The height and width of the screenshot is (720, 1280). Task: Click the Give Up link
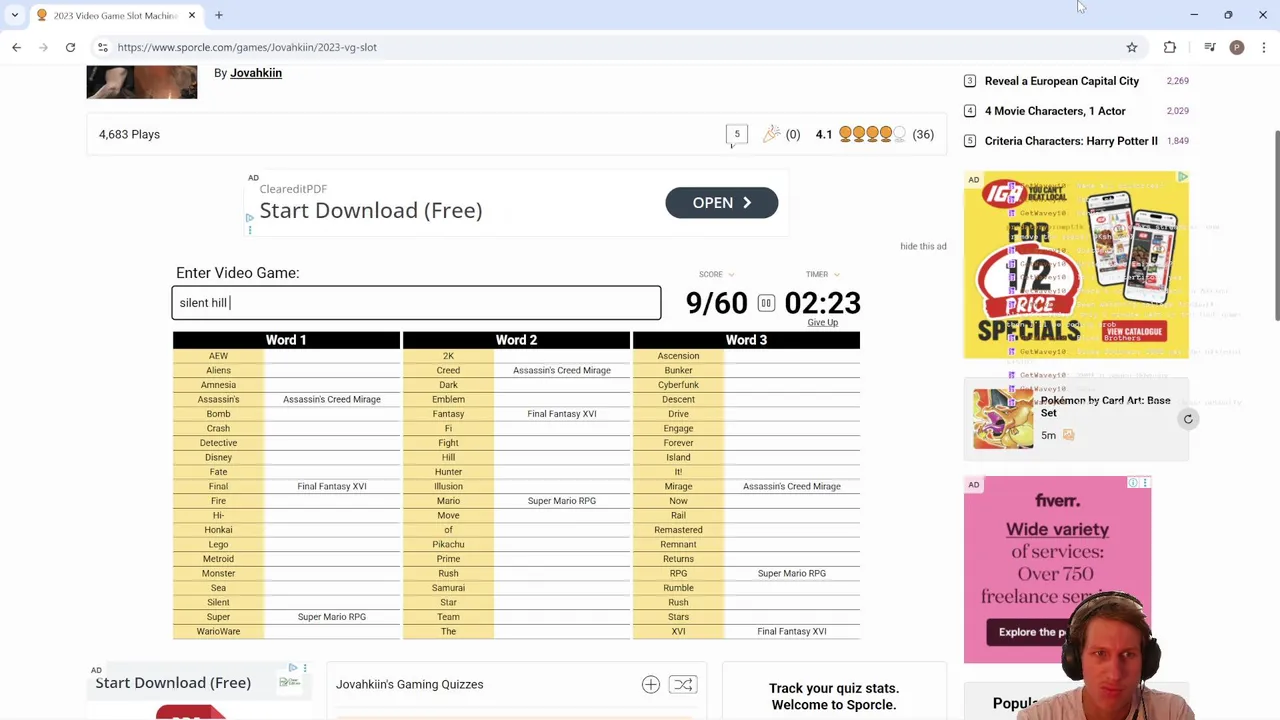click(x=822, y=323)
